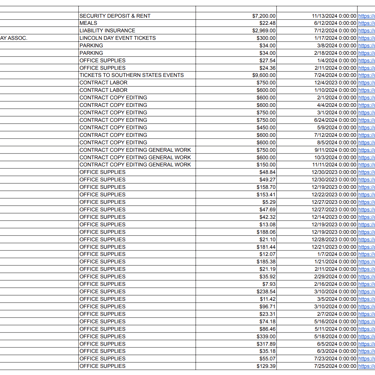Select the $74.18 amount cell

[x=236, y=321]
